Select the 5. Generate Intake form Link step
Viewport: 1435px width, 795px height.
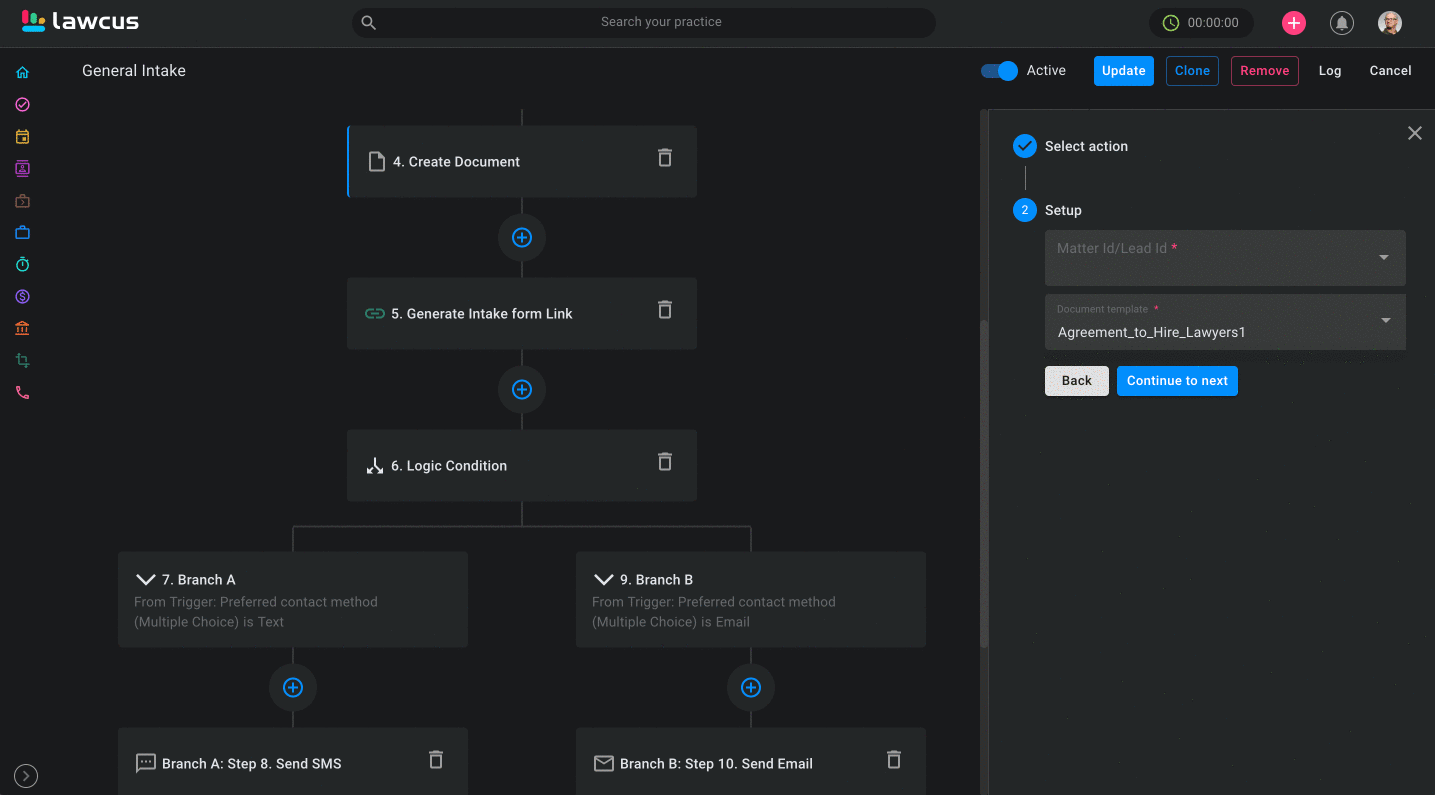(x=522, y=313)
